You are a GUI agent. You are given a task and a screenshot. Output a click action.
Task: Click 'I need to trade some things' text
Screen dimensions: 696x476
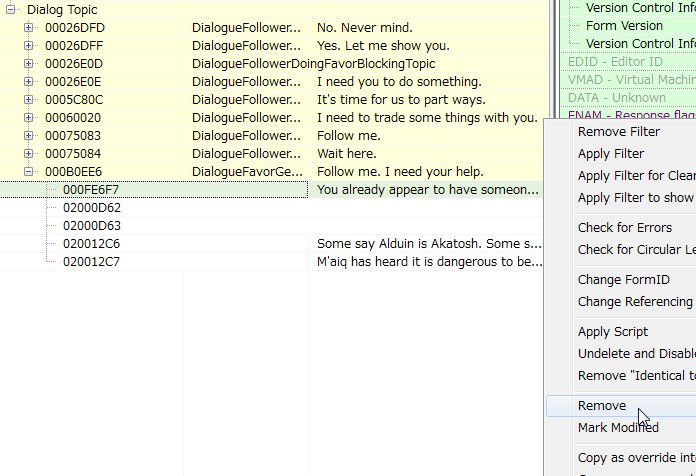(427, 118)
